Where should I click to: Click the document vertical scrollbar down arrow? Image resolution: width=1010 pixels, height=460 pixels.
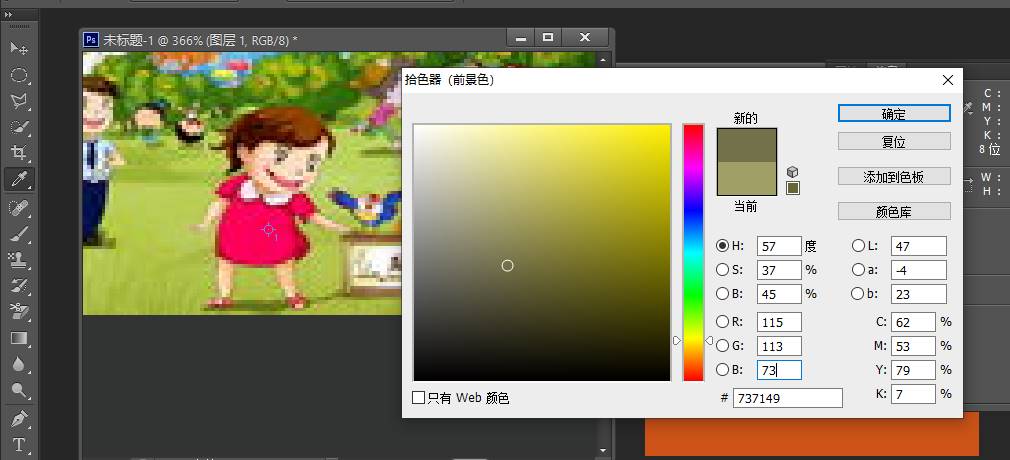[x=603, y=450]
